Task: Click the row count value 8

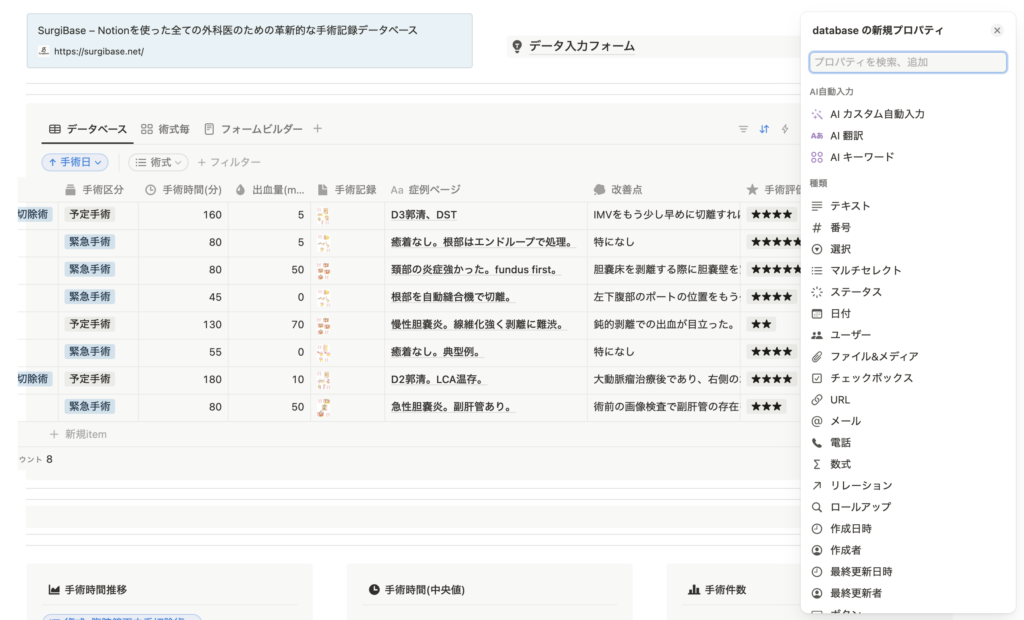Action: (x=49, y=459)
